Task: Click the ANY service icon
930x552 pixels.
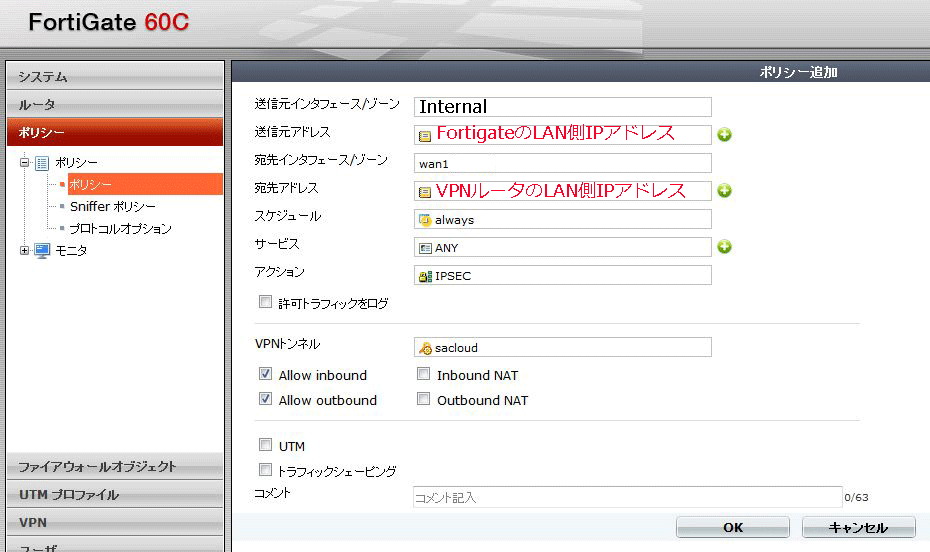Action: pos(425,248)
